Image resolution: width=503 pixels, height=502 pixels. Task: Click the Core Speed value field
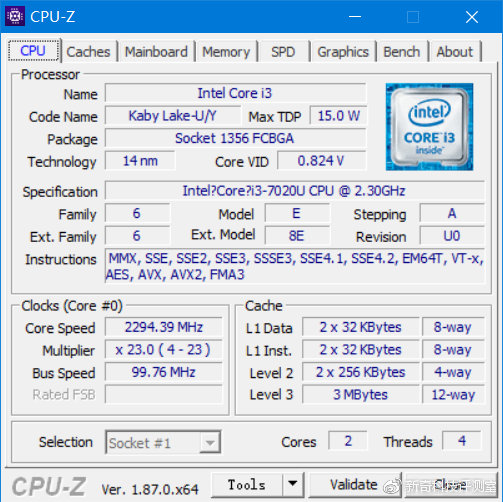163,327
